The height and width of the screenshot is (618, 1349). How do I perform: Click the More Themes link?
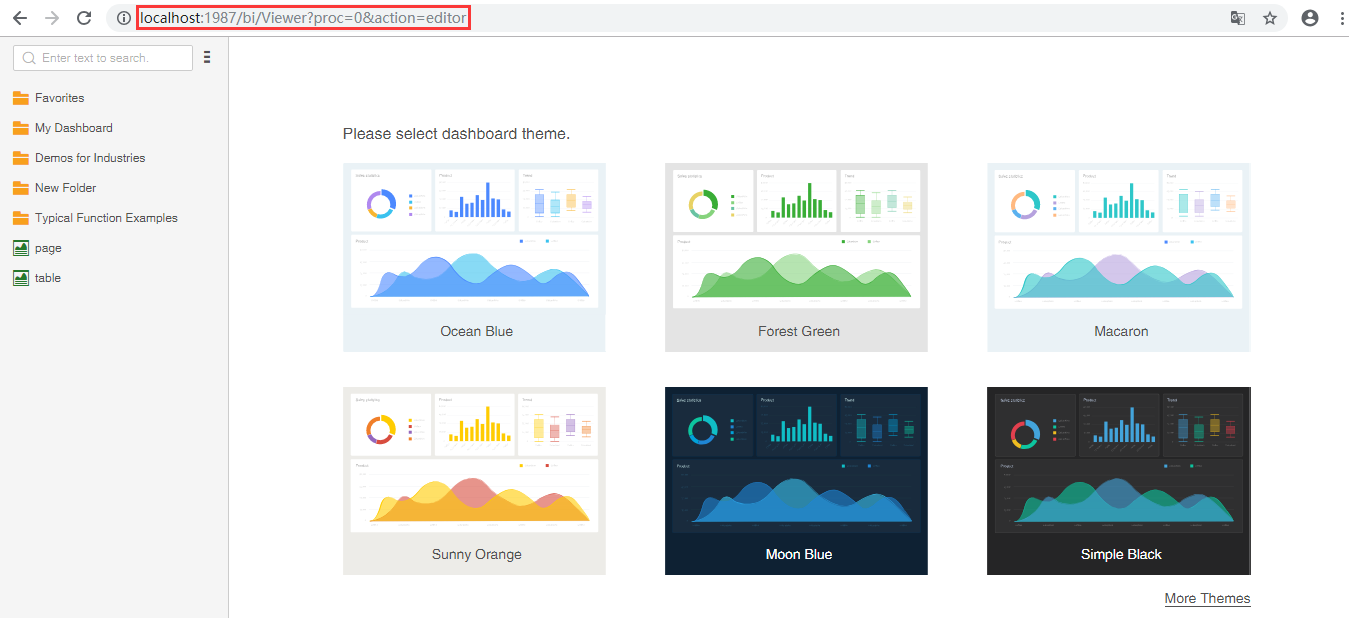coord(1207,598)
